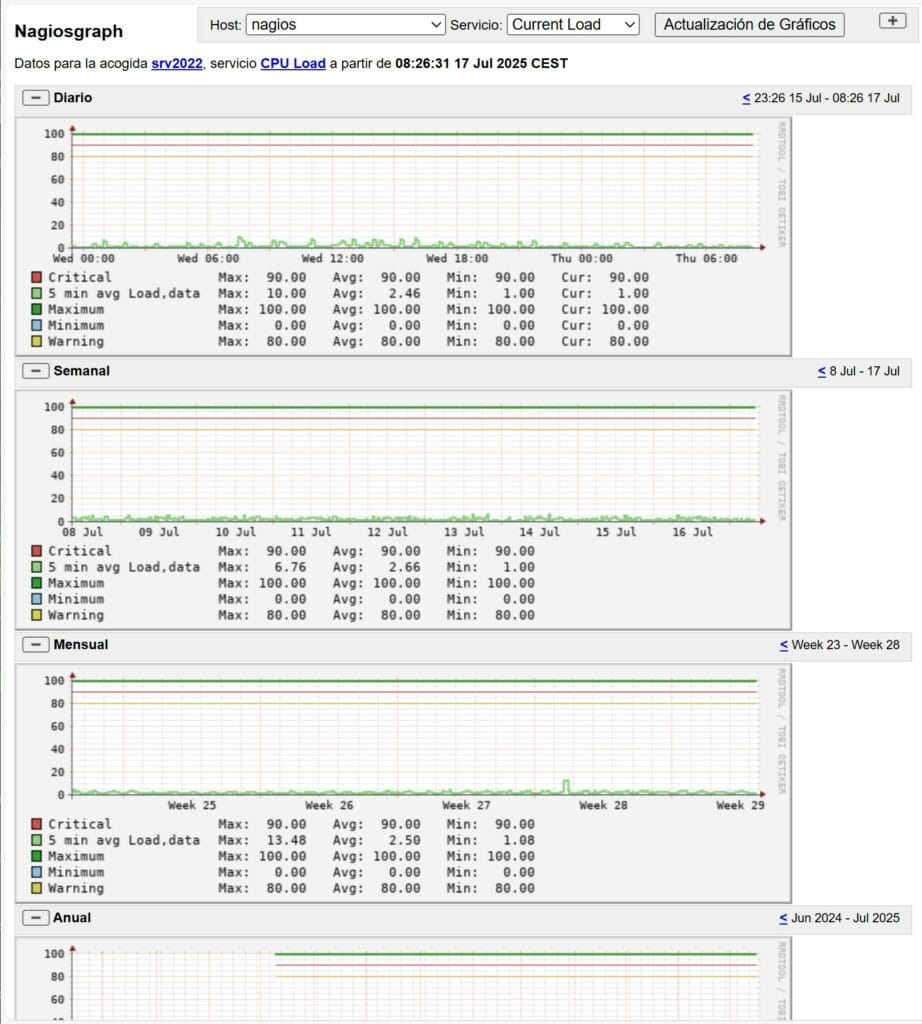Click the Actualización de Gráficos button

click(750, 25)
